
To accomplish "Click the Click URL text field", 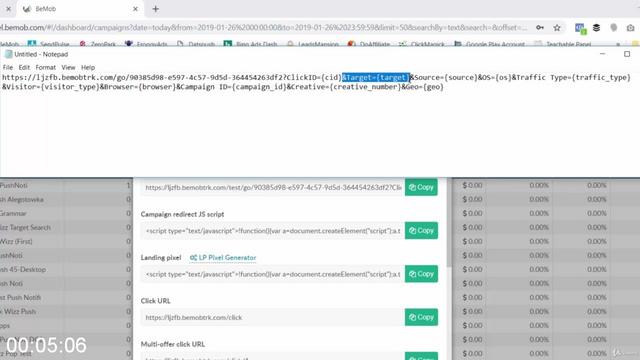I will 273,317.
